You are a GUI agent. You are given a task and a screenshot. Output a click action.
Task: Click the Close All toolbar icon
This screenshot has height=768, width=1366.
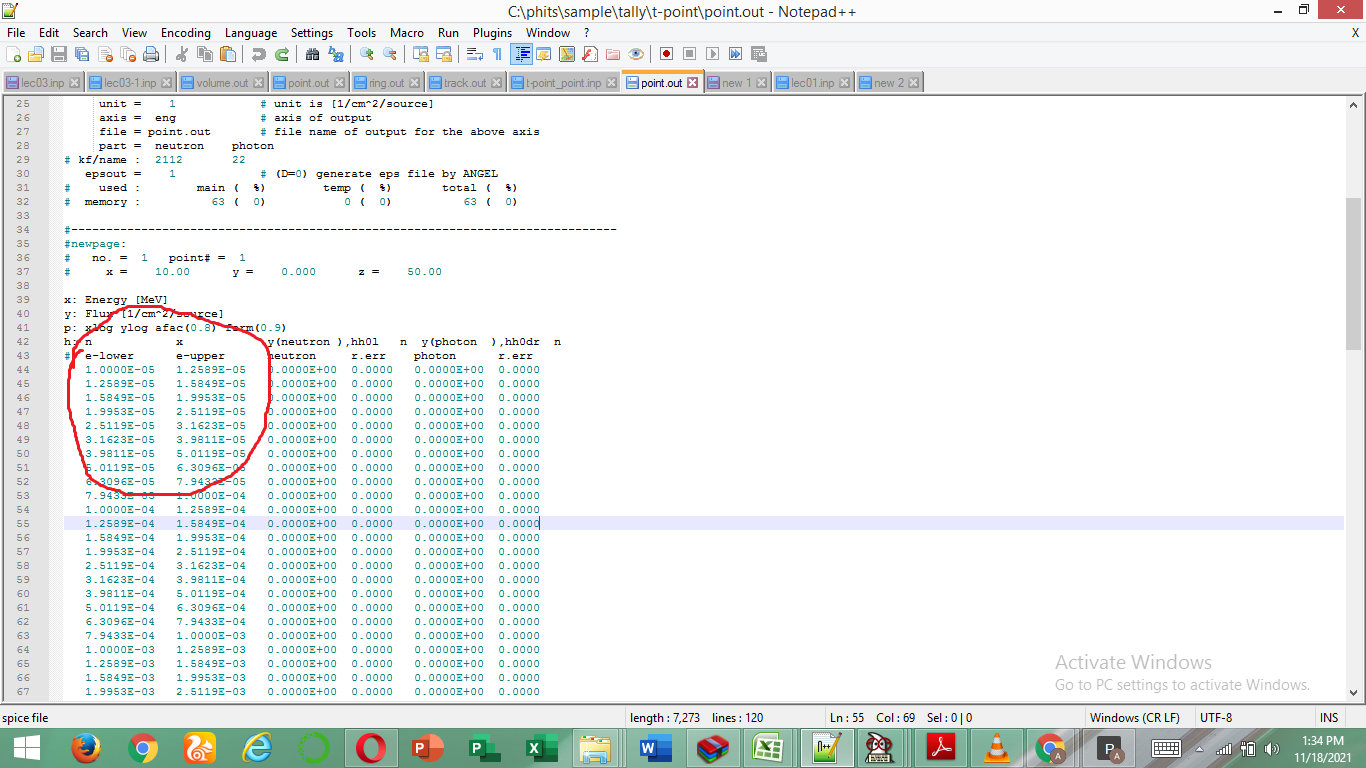pos(128,54)
